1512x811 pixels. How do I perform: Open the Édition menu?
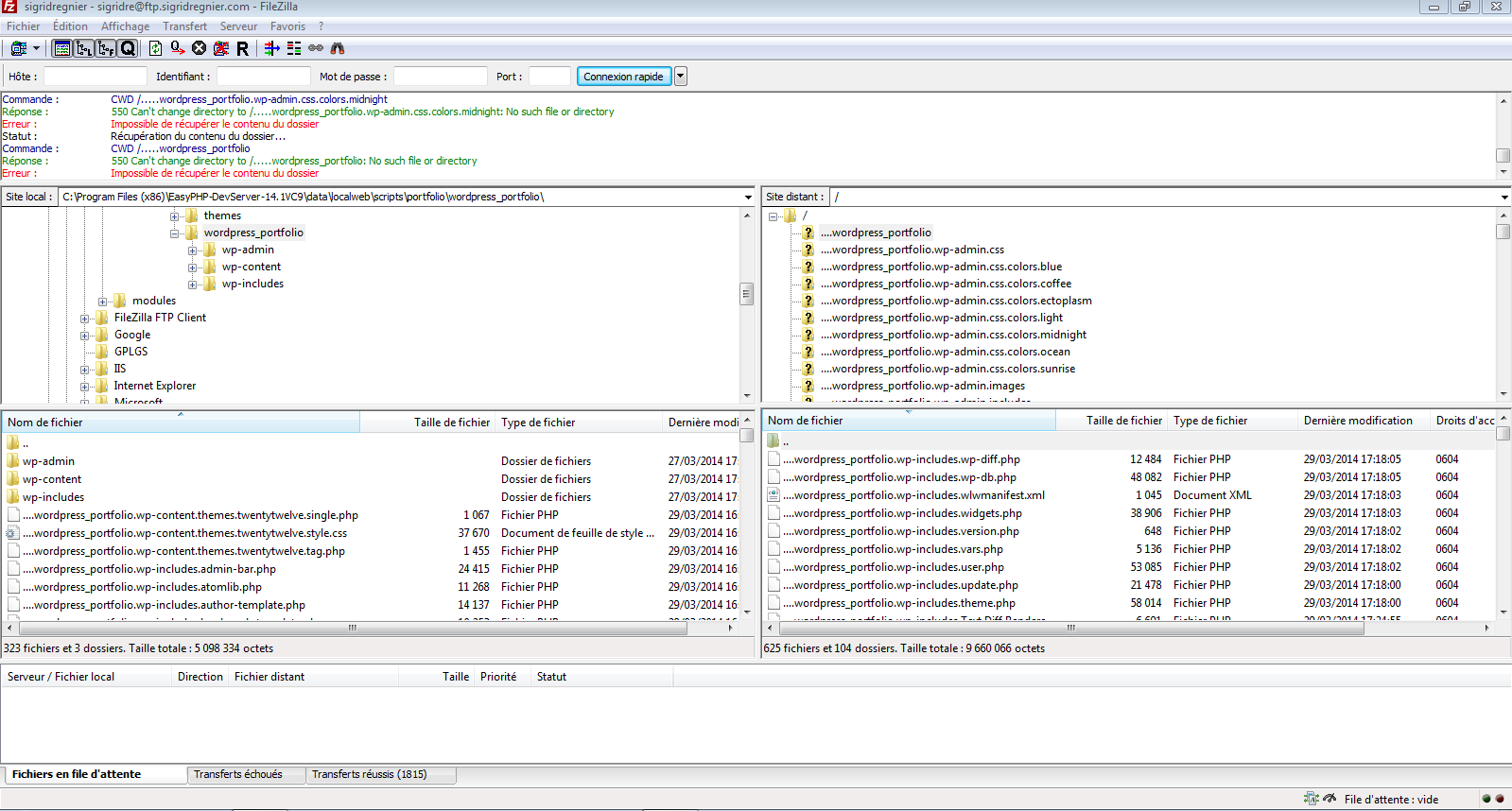[70, 26]
